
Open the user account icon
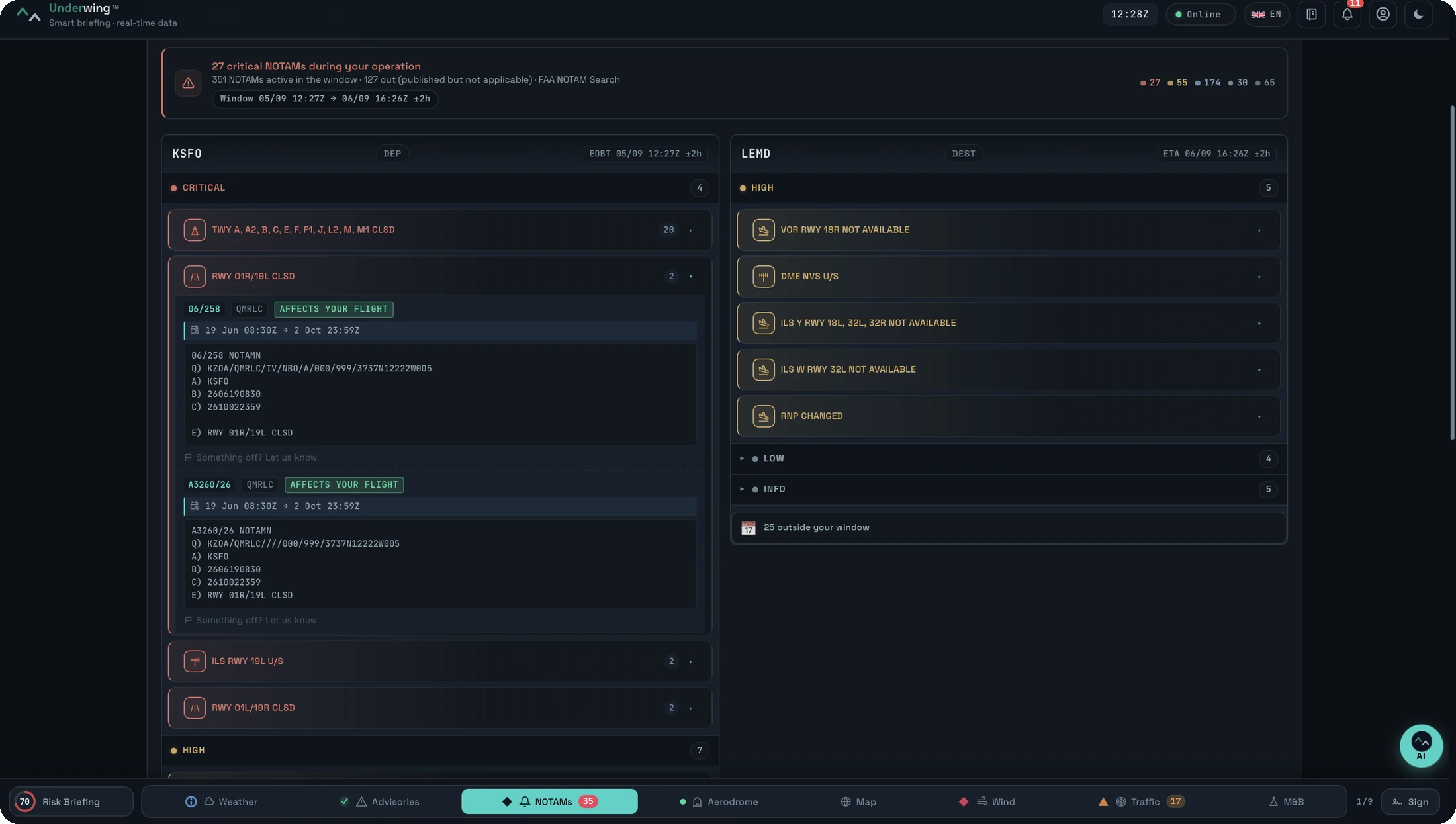[x=1383, y=14]
